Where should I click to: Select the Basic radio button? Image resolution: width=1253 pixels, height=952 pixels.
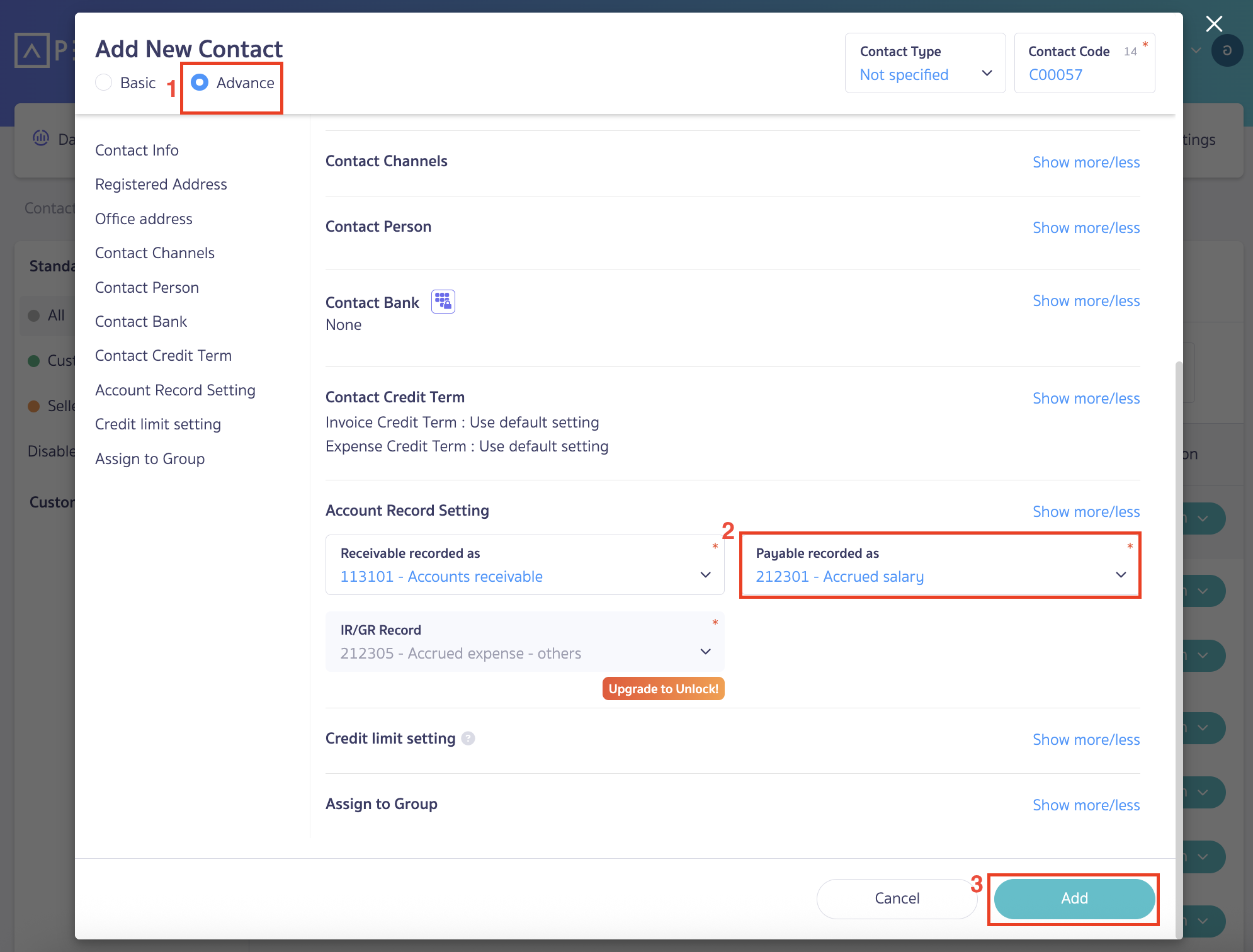[104, 82]
